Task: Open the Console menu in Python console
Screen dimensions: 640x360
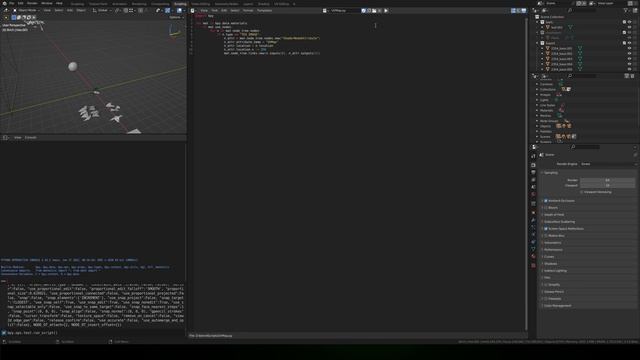Action: 31,138
